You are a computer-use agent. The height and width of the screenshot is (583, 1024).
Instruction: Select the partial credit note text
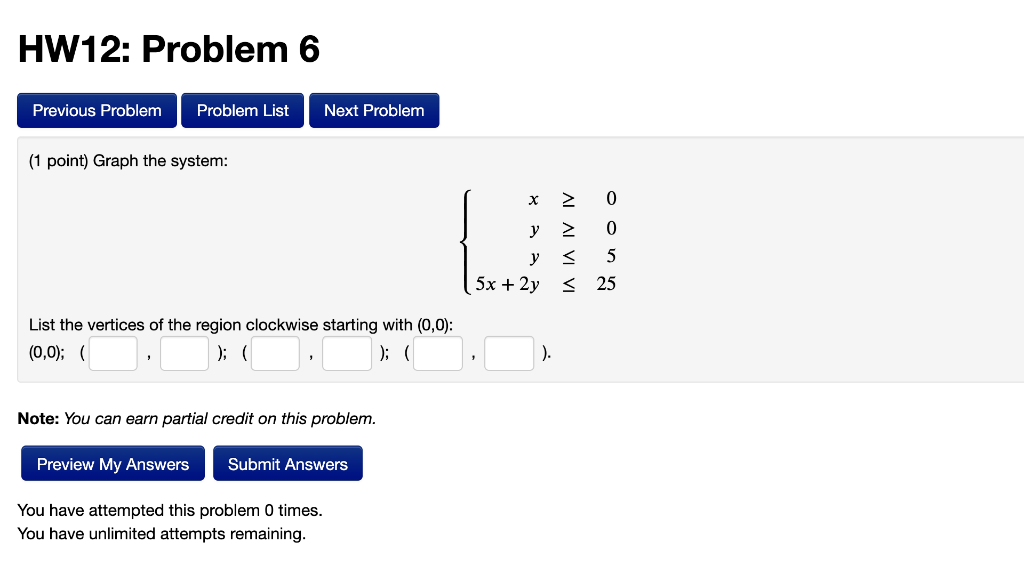(196, 418)
